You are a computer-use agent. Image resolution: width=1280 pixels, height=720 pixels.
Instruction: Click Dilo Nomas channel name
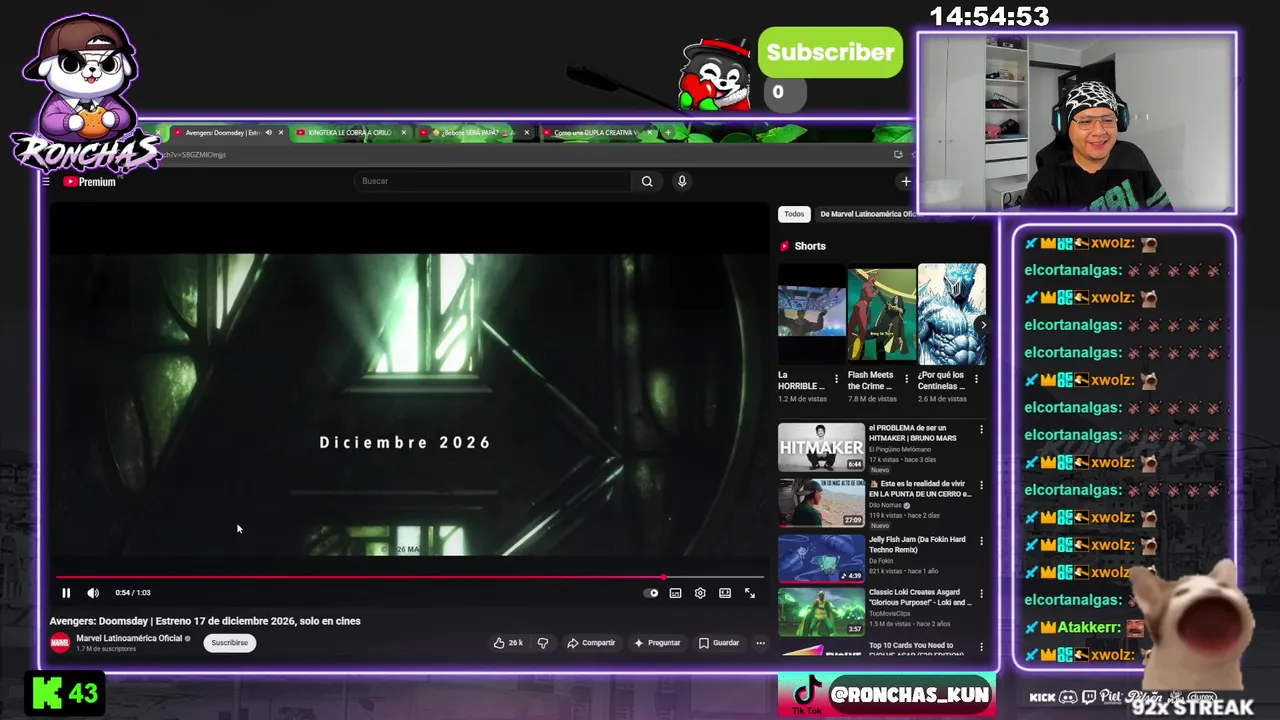[886, 505]
